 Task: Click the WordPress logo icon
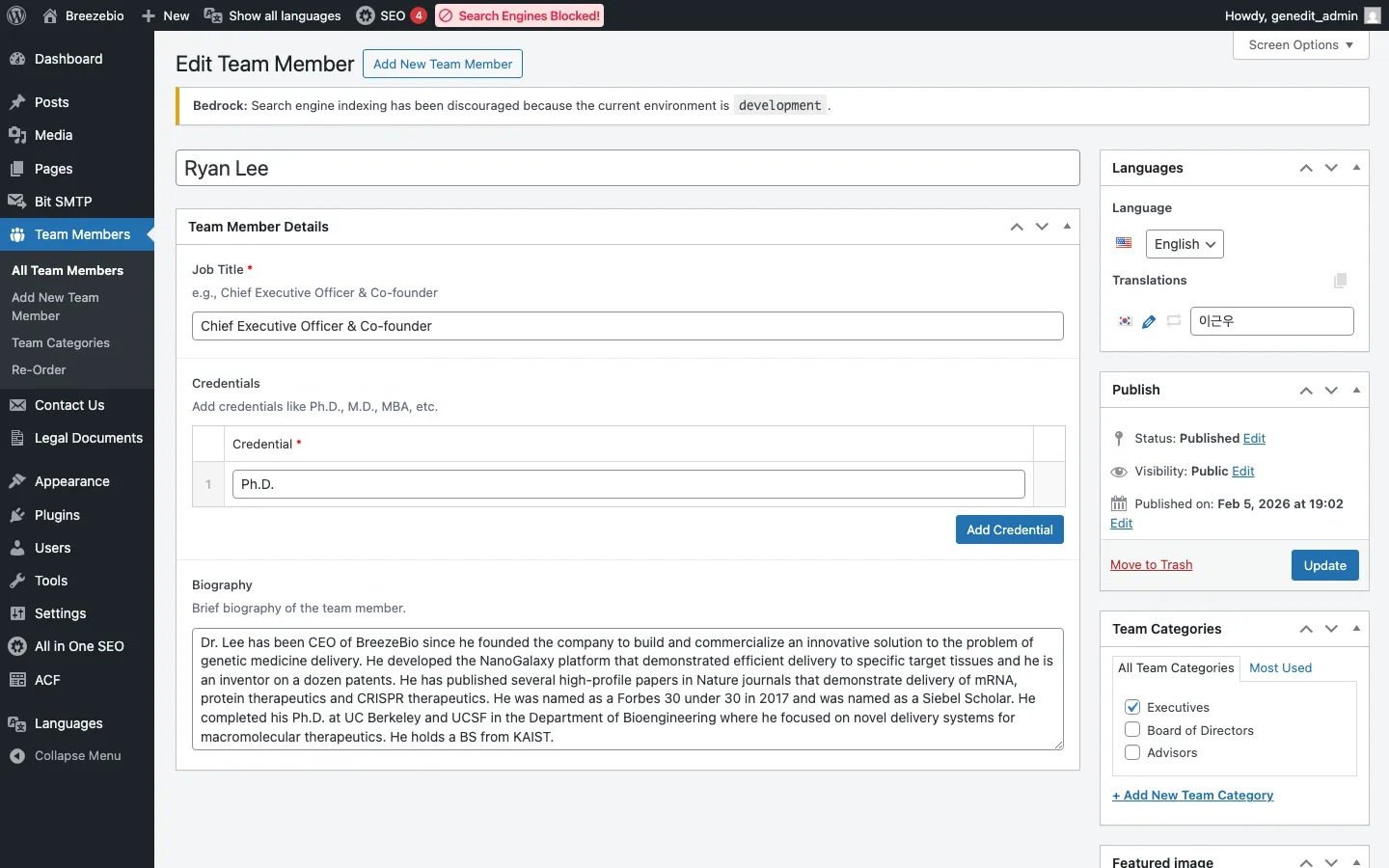coord(16,15)
